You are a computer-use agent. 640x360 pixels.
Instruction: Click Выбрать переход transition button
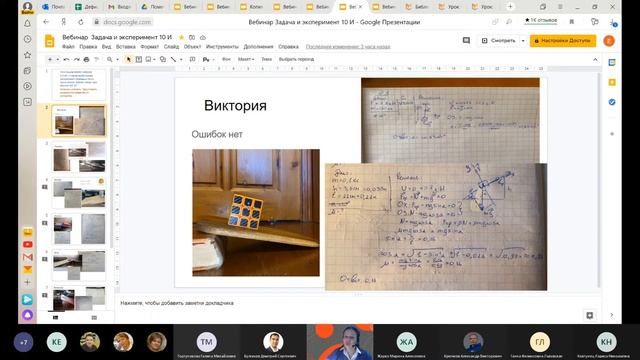(x=296, y=60)
